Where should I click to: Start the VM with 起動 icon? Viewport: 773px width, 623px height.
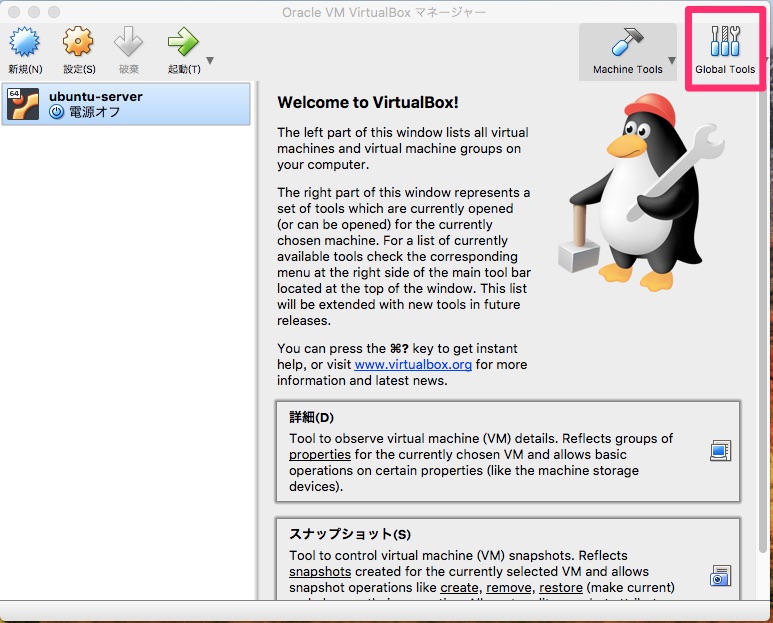[x=182, y=43]
